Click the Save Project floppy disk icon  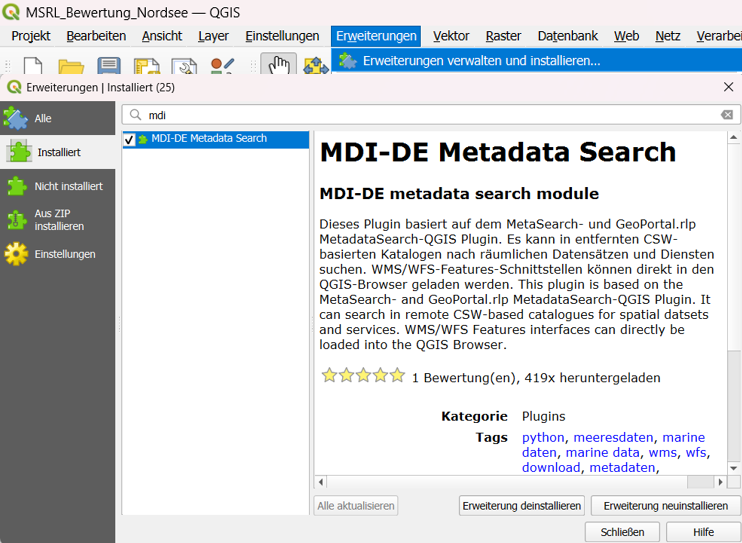click(x=109, y=67)
